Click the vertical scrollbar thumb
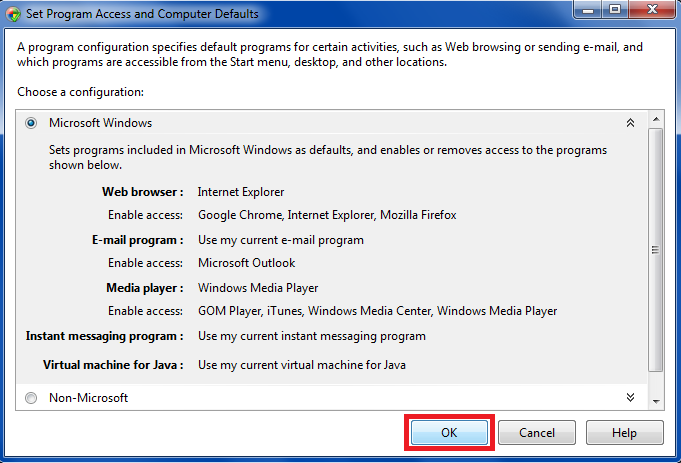The width and height of the screenshot is (681, 463). (656, 250)
